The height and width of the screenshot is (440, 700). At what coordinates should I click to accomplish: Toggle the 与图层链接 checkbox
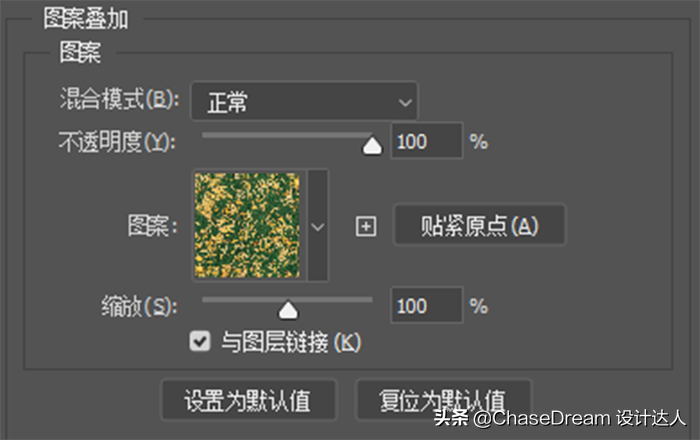200,342
